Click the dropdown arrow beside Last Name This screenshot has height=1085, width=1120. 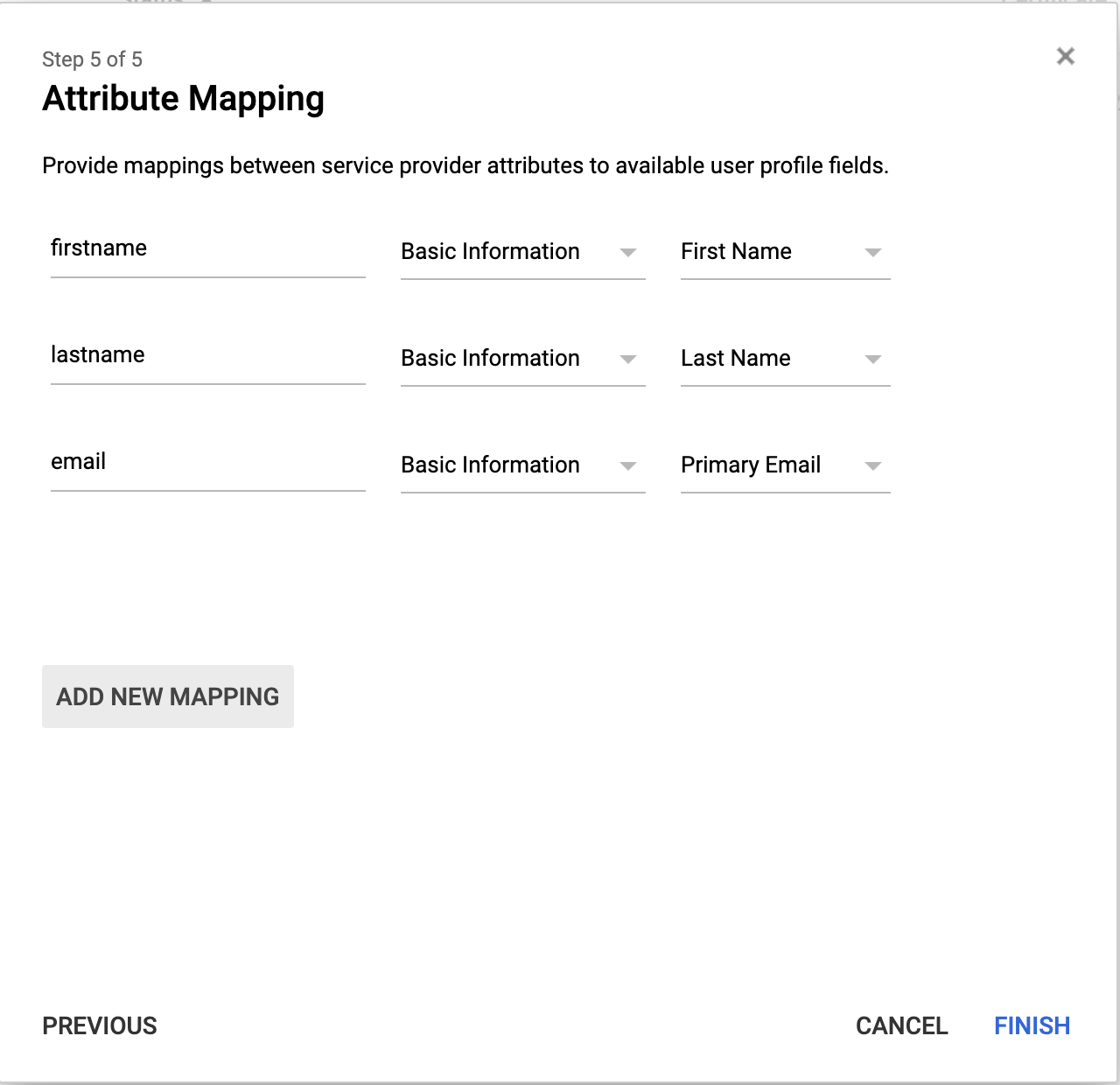[873, 360]
